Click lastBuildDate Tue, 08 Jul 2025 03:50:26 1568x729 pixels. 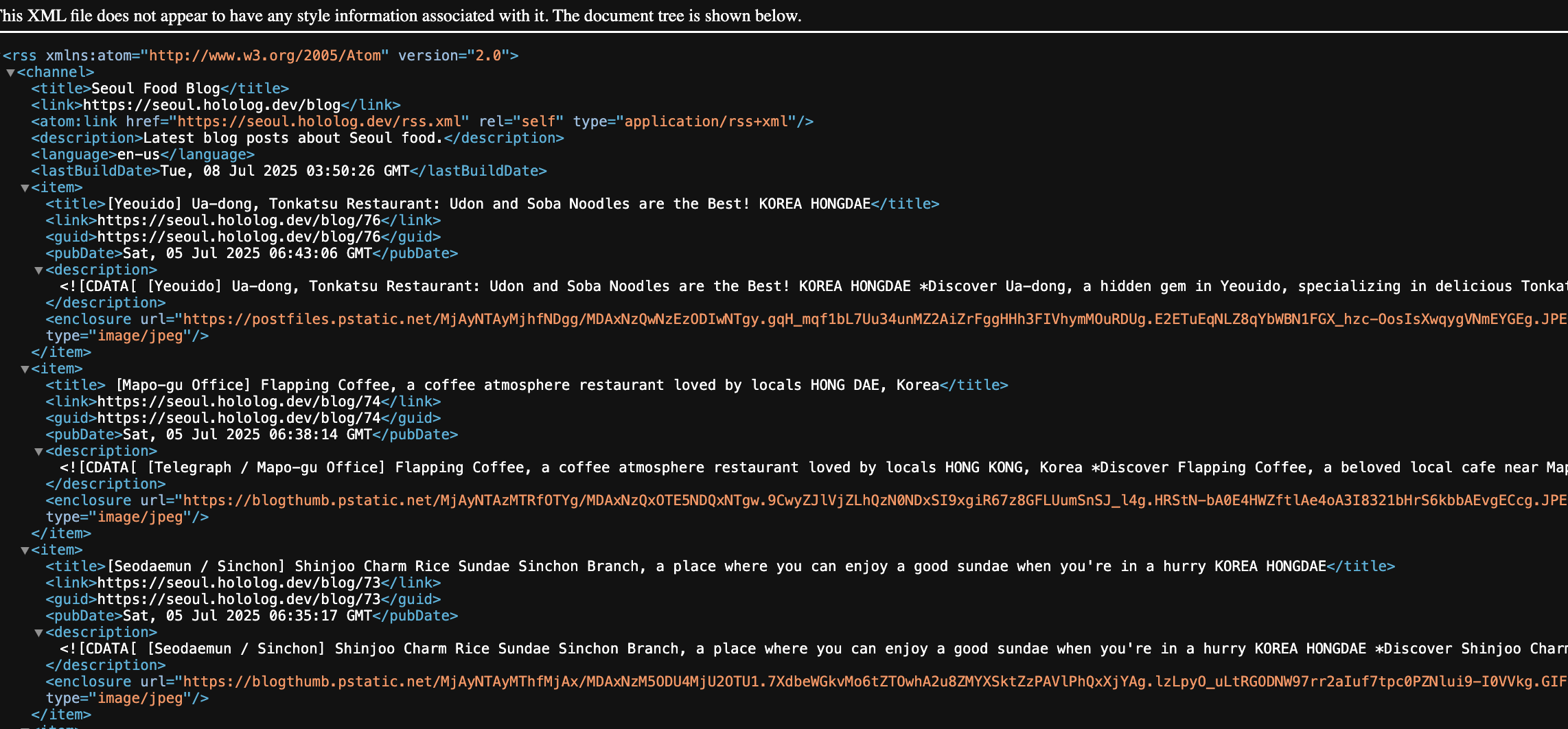(x=285, y=171)
